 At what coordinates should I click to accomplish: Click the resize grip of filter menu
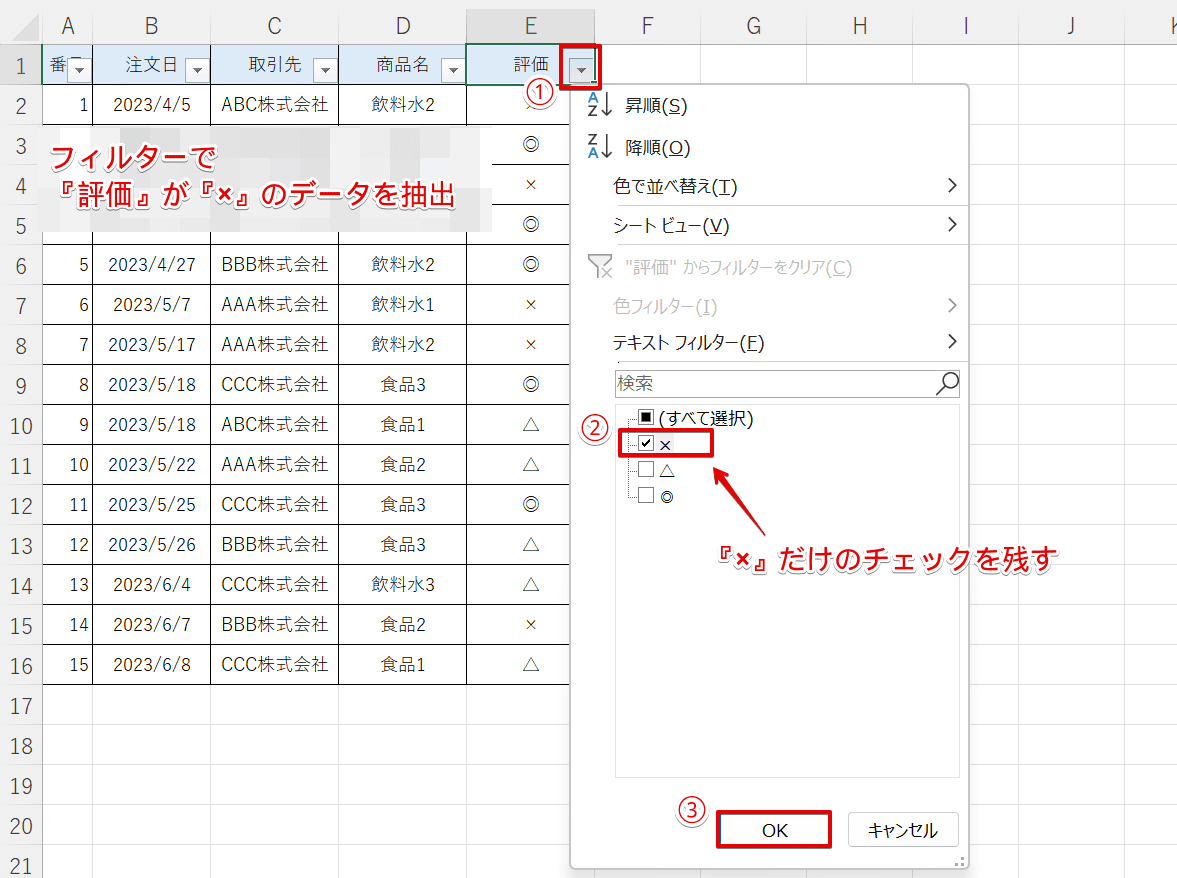click(x=960, y=860)
